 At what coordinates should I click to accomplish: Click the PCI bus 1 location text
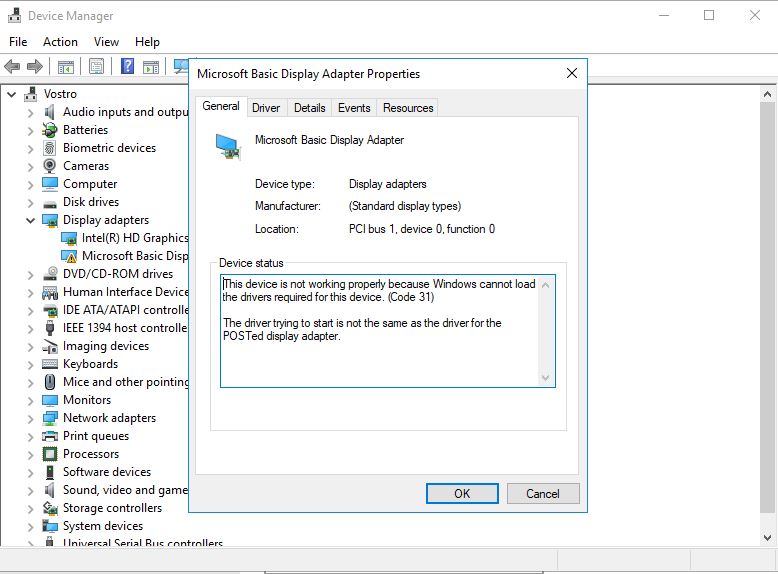coord(422,229)
